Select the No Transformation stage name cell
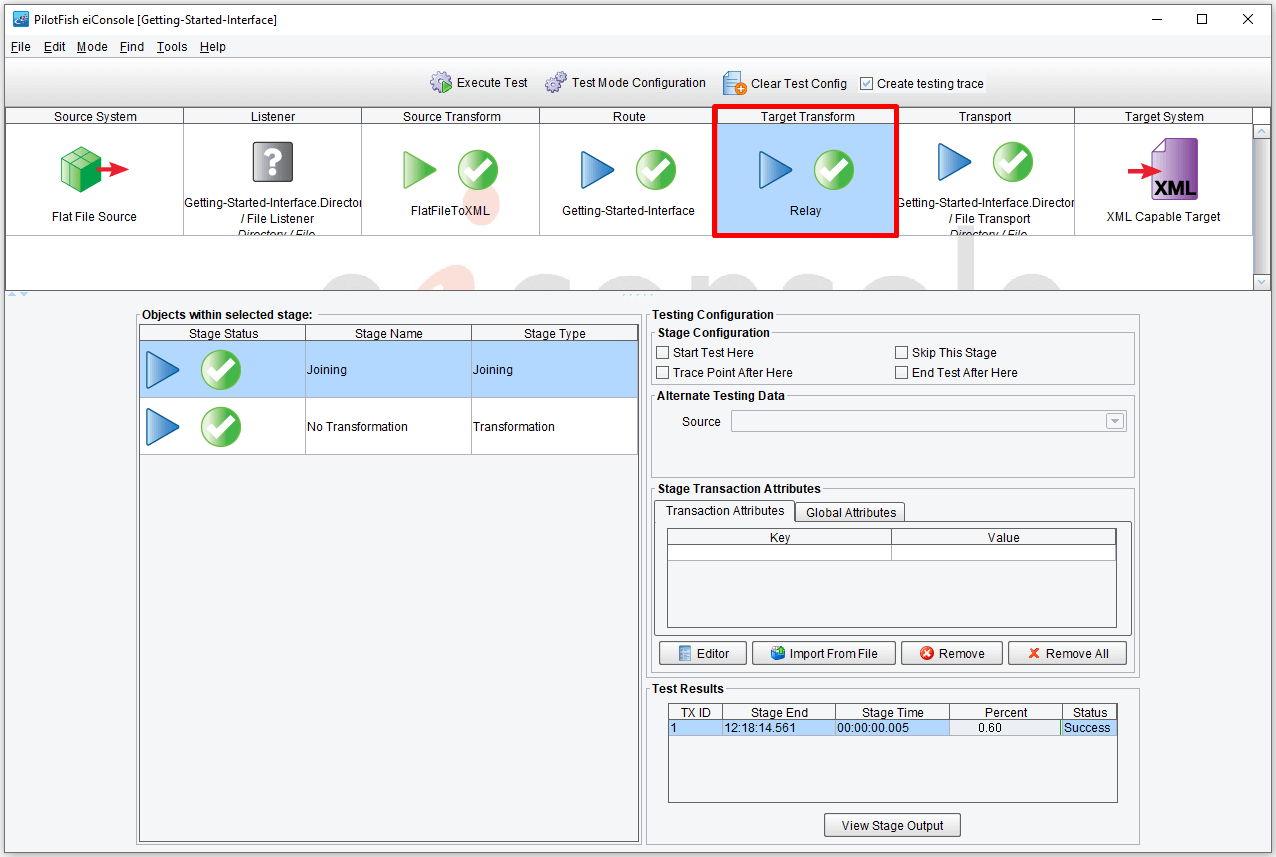This screenshot has width=1276, height=857. (388, 427)
